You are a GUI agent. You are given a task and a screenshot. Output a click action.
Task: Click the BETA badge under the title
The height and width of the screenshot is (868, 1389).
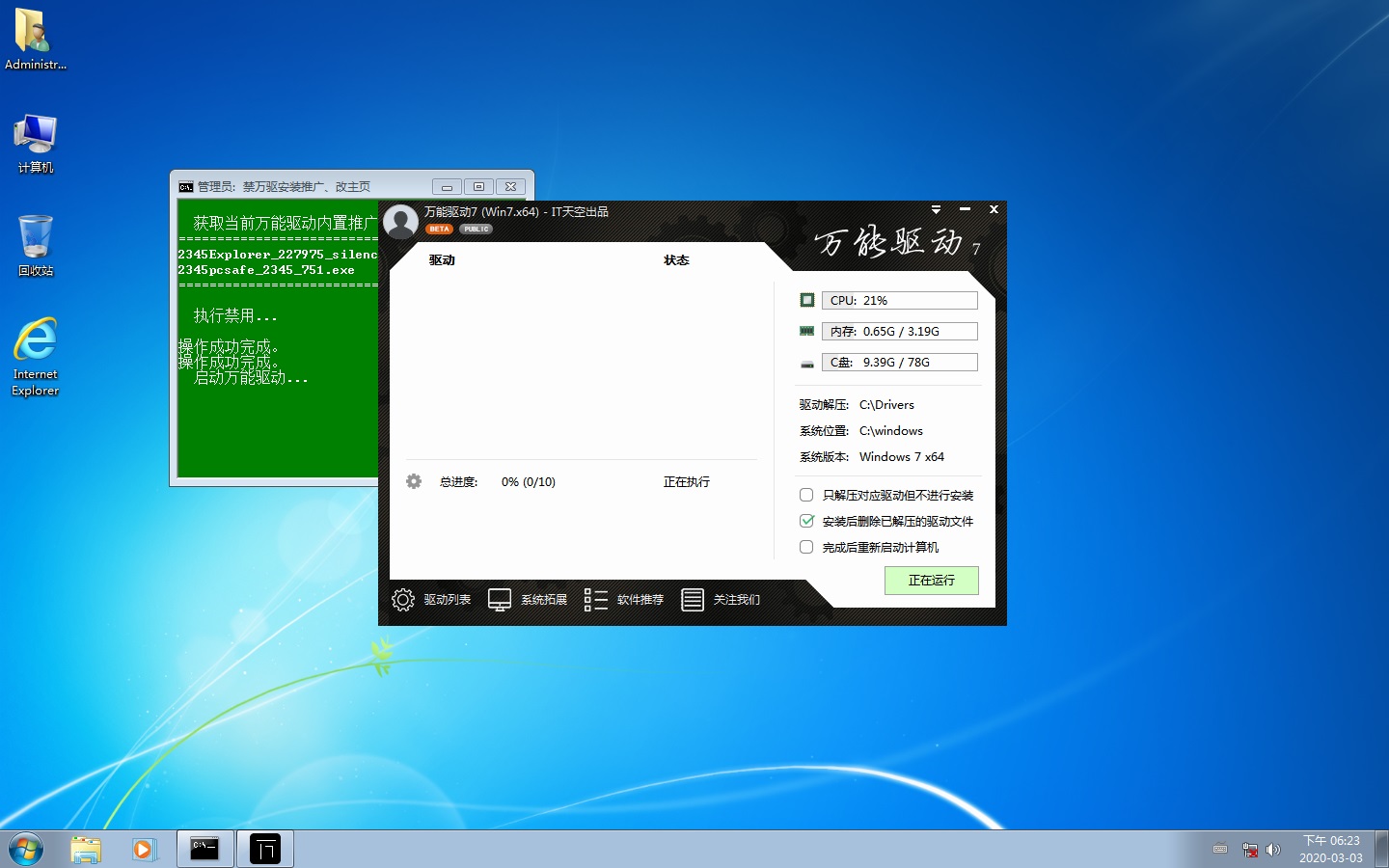(439, 230)
